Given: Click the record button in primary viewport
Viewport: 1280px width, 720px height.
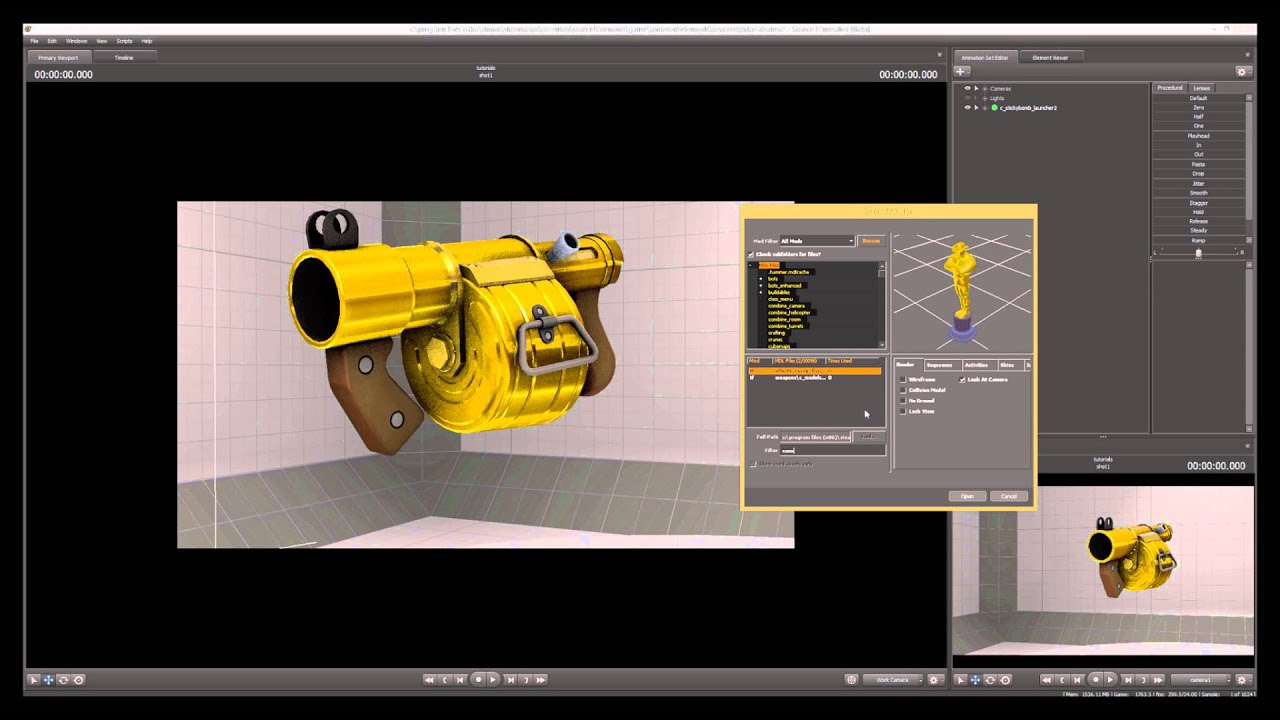Looking at the screenshot, I should coord(478,679).
